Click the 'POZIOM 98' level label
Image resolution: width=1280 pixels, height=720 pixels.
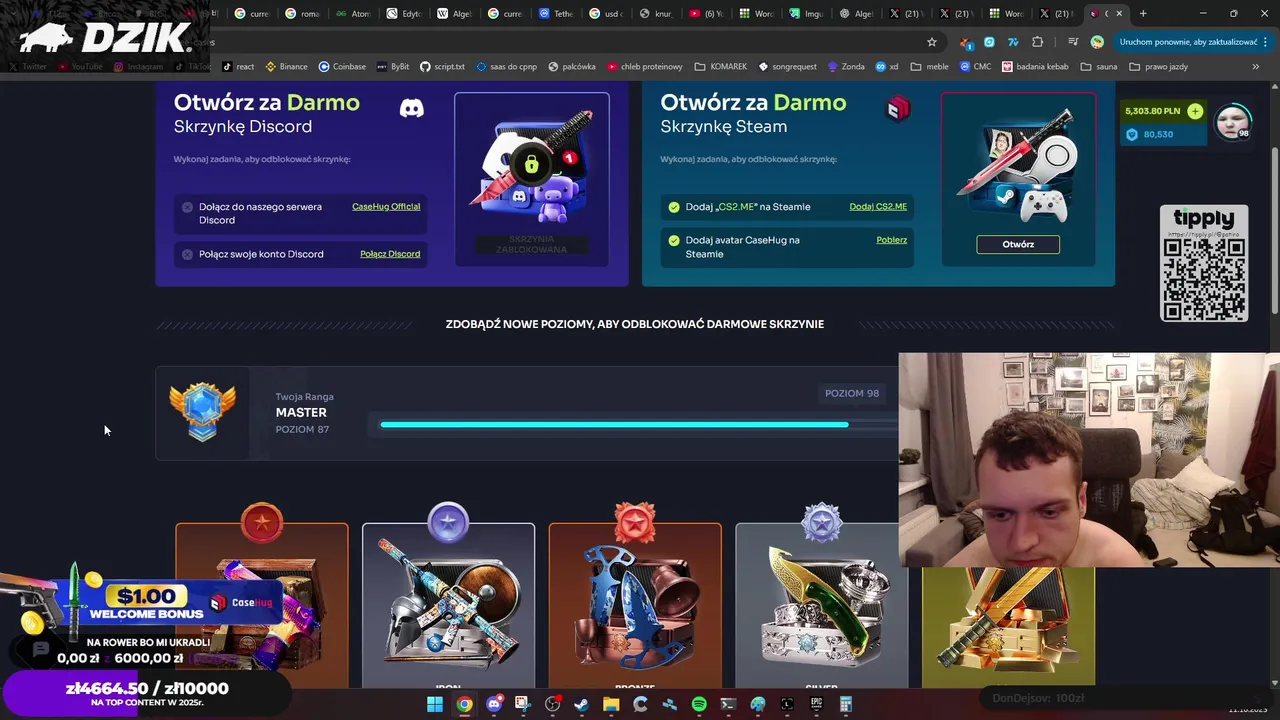point(852,393)
